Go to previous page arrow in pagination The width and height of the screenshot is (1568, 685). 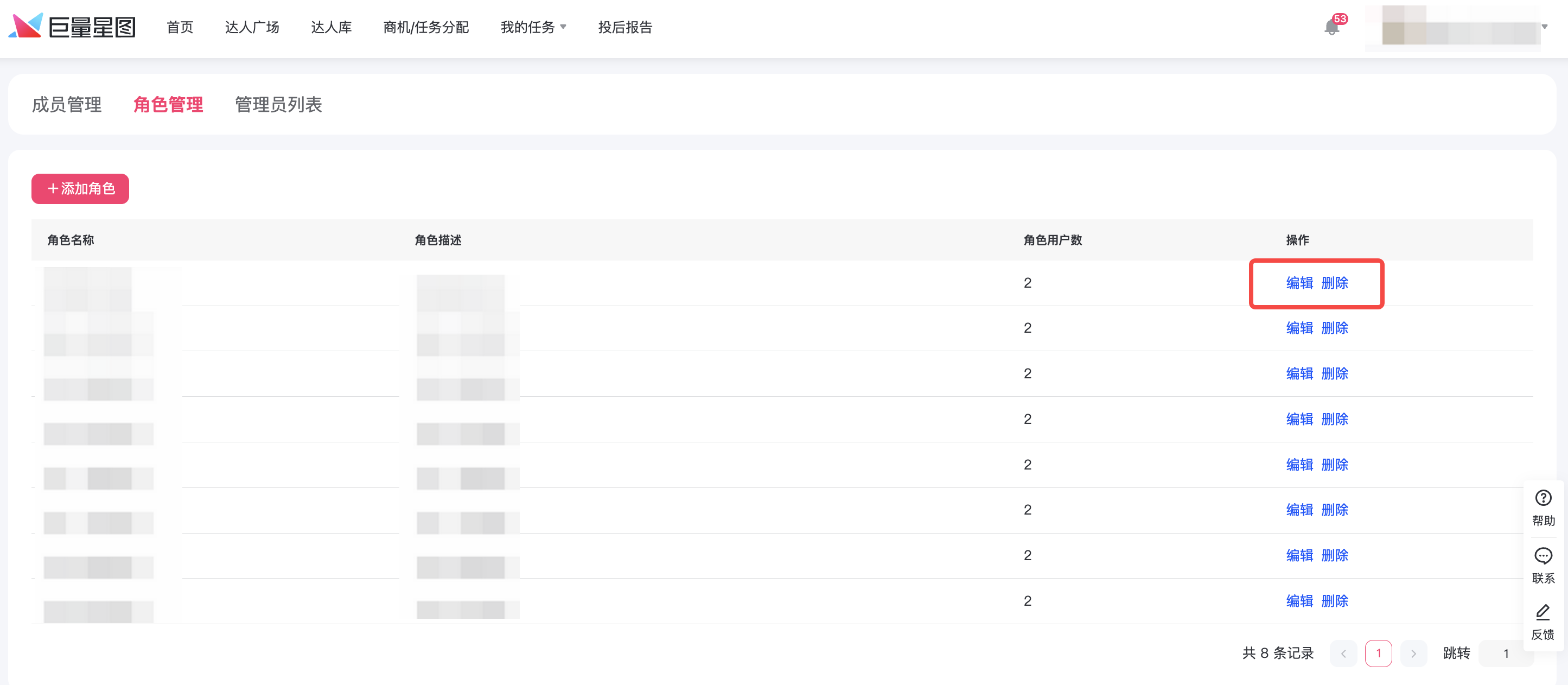tap(1343, 654)
